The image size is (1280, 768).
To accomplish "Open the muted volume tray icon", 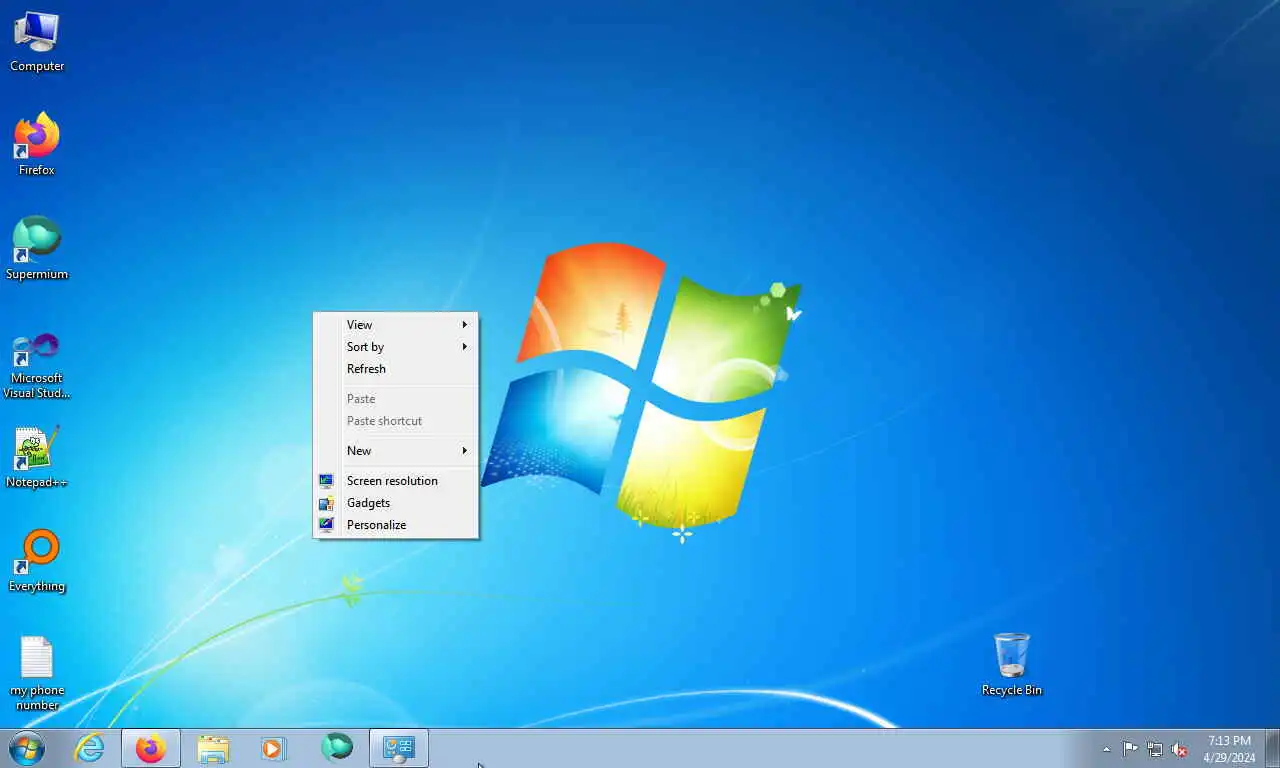I will tap(1180, 749).
